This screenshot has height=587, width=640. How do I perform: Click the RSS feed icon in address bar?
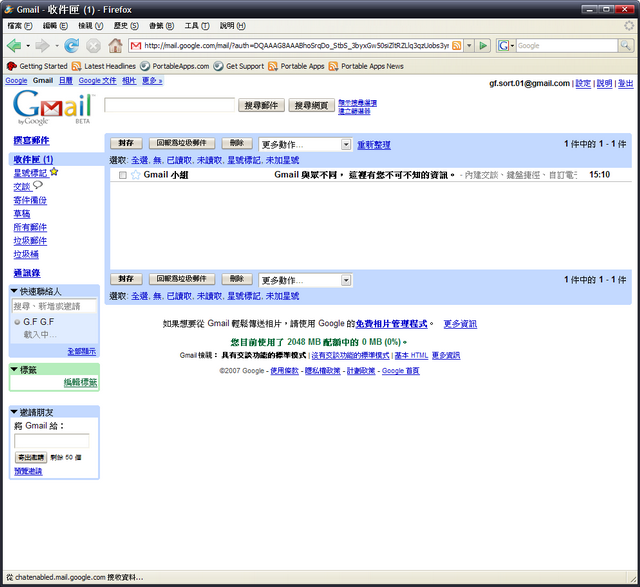tap(457, 45)
